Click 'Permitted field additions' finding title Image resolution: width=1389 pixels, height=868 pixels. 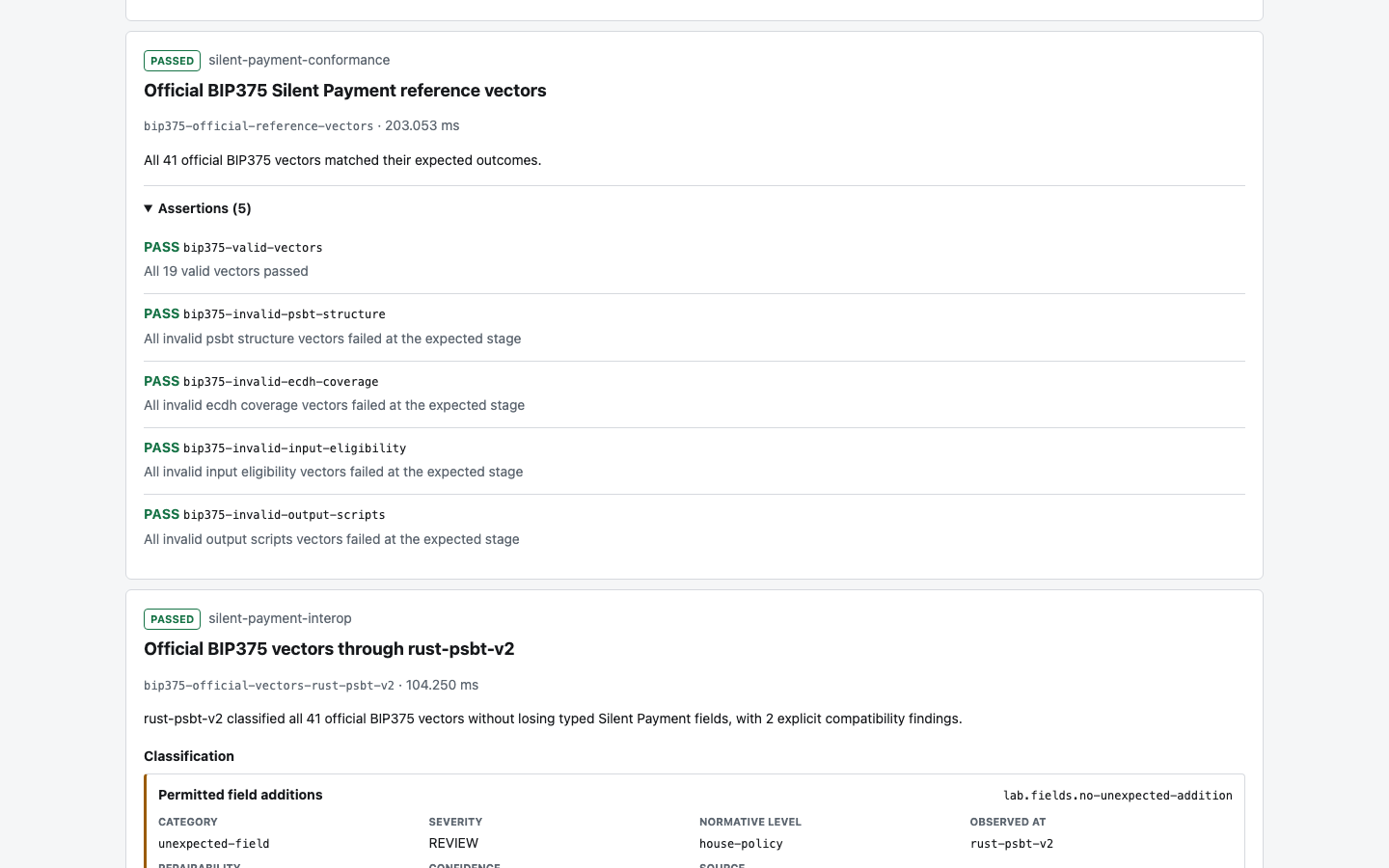point(240,795)
